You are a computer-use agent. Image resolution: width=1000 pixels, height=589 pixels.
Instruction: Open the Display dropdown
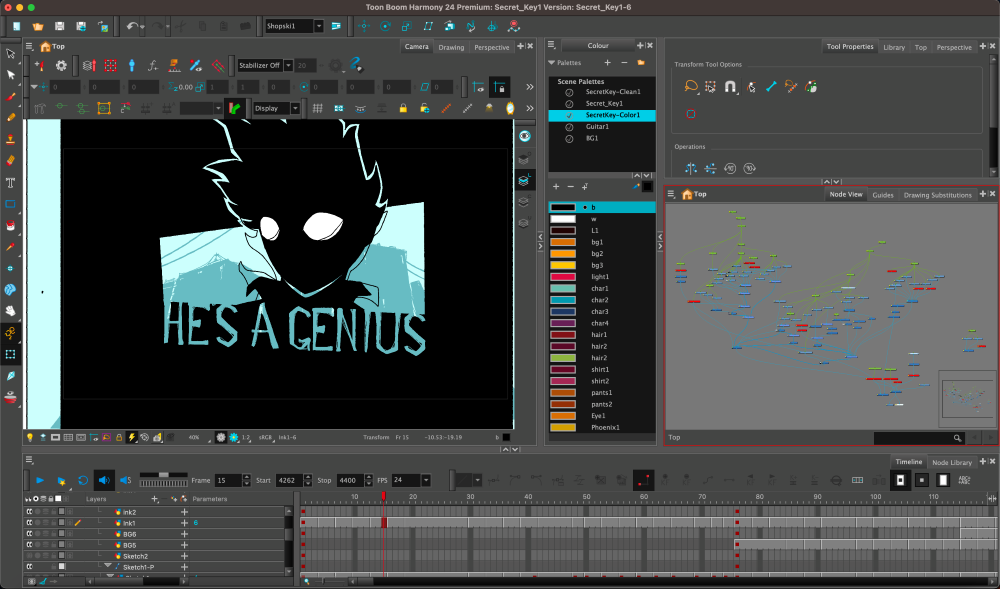pyautogui.click(x=295, y=108)
